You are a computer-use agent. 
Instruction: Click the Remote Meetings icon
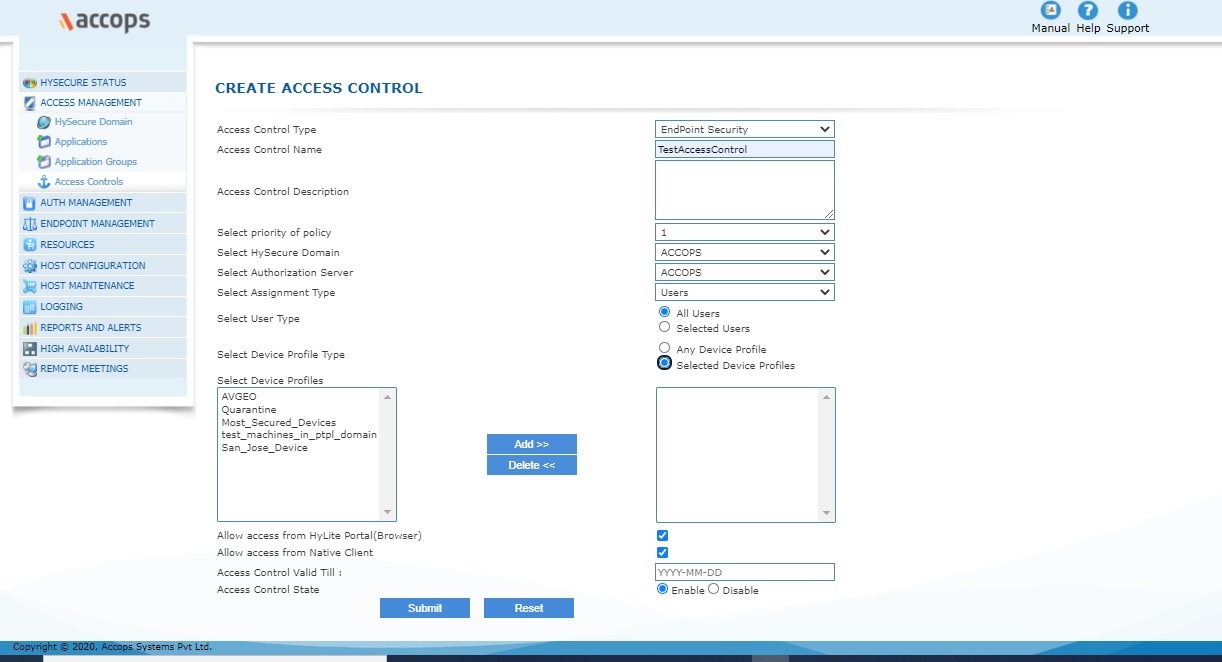tap(30, 369)
